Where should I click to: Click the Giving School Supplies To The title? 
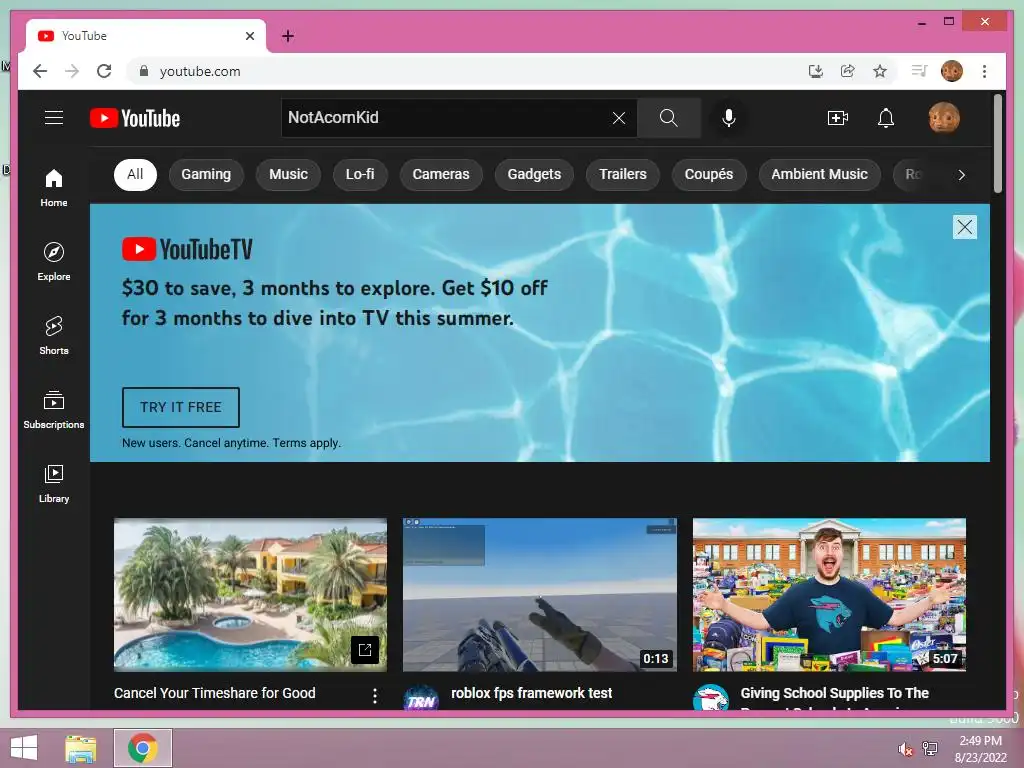[x=835, y=693]
